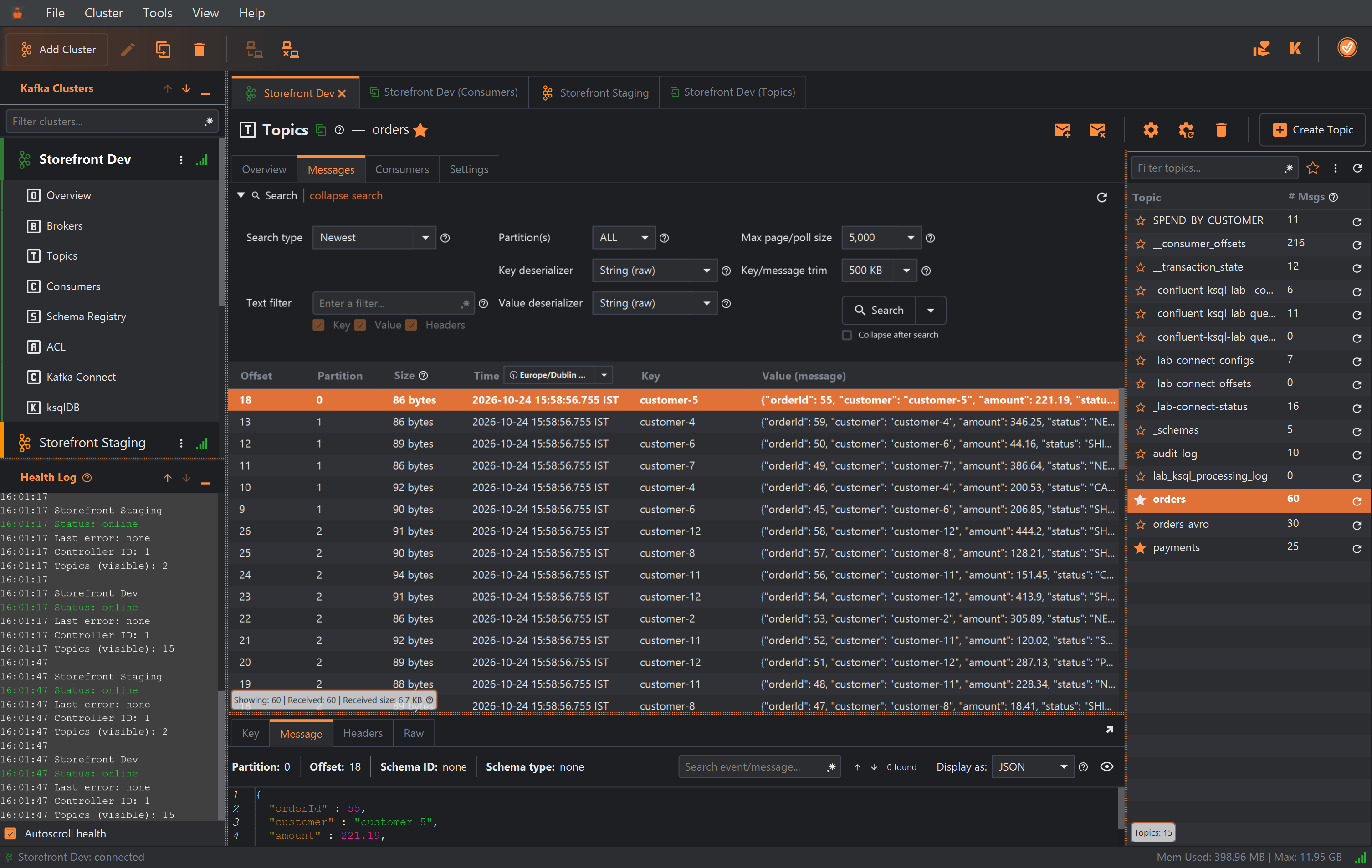Click the edit cluster pencil icon

128,50
